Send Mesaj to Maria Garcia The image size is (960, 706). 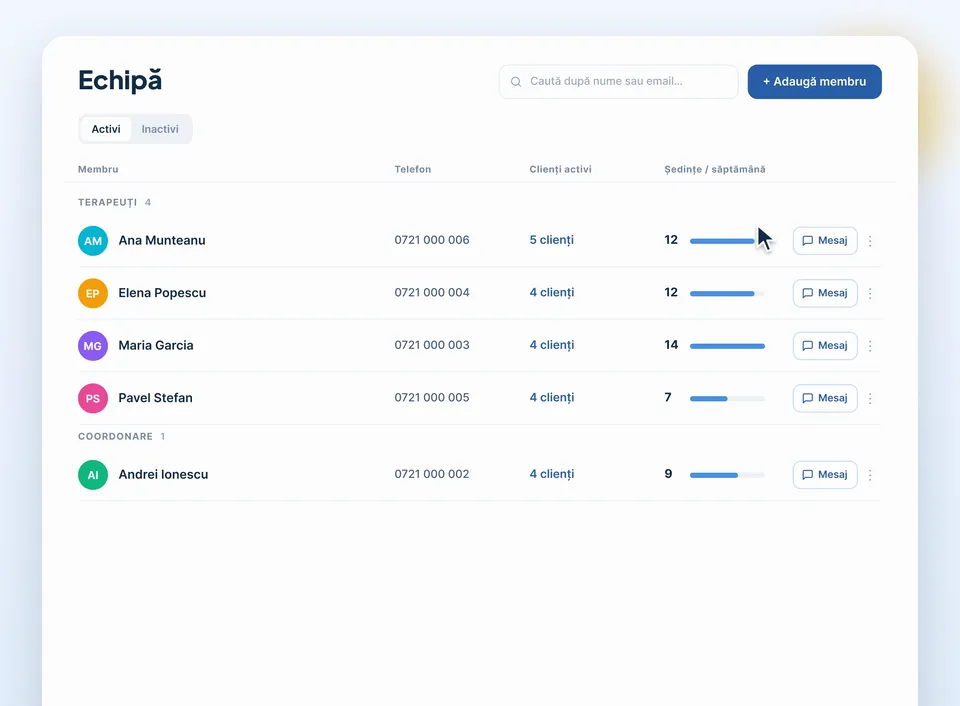click(x=825, y=346)
